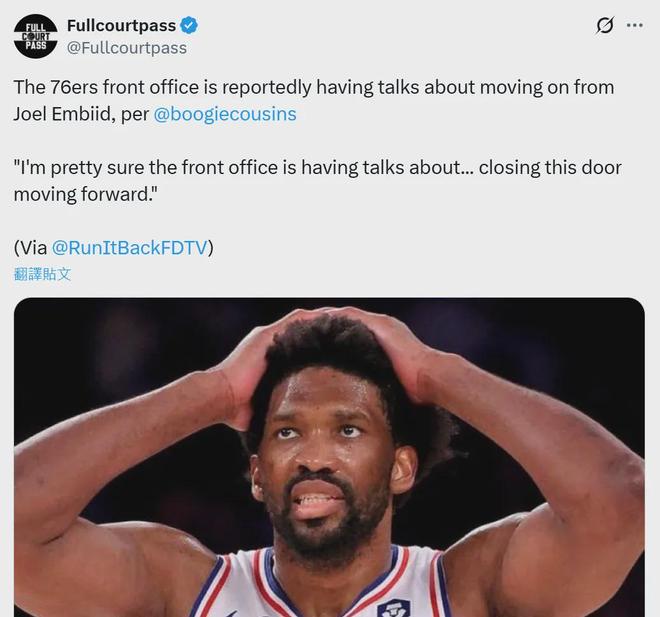Open the attached player photo
Screen dimensions: 660x617
[x=329, y=457]
